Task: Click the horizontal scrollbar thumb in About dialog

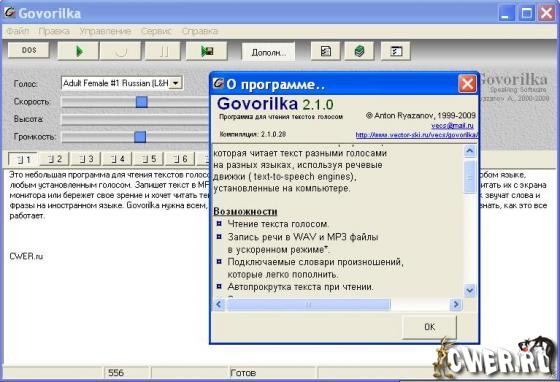Action: (309, 305)
